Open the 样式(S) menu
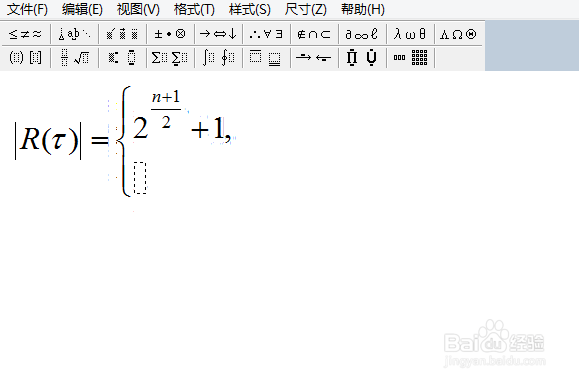Viewport: 579px width, 382px height. pos(250,9)
